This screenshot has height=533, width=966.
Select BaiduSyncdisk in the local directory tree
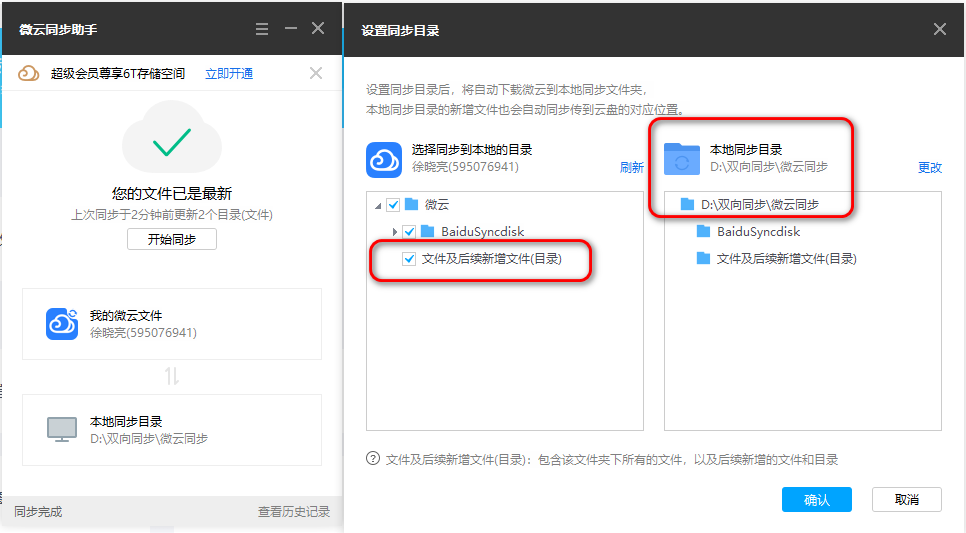point(758,232)
